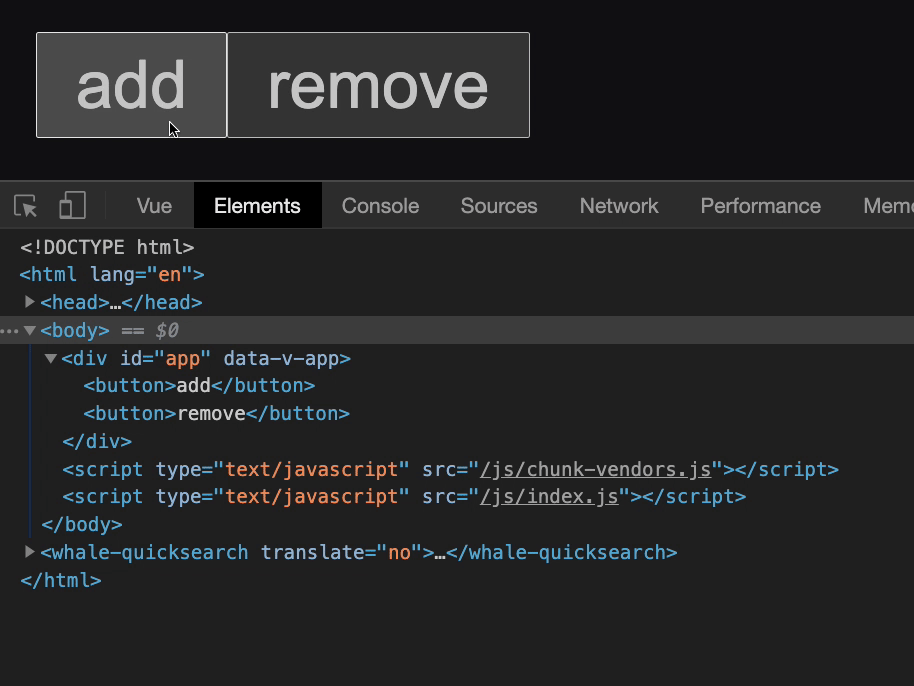Select the closing </body> line
Image resolution: width=914 pixels, height=686 pixels.
point(82,525)
